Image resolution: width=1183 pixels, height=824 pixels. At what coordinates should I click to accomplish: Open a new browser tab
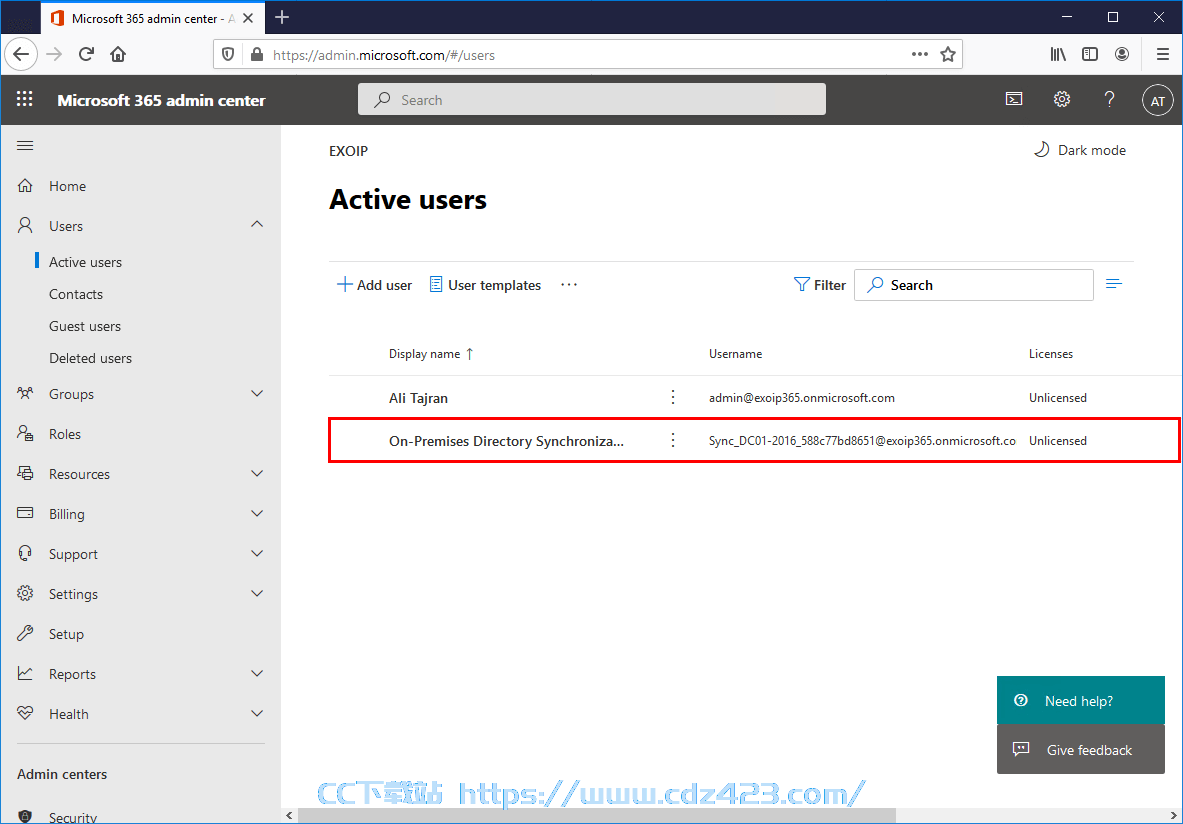tap(282, 17)
